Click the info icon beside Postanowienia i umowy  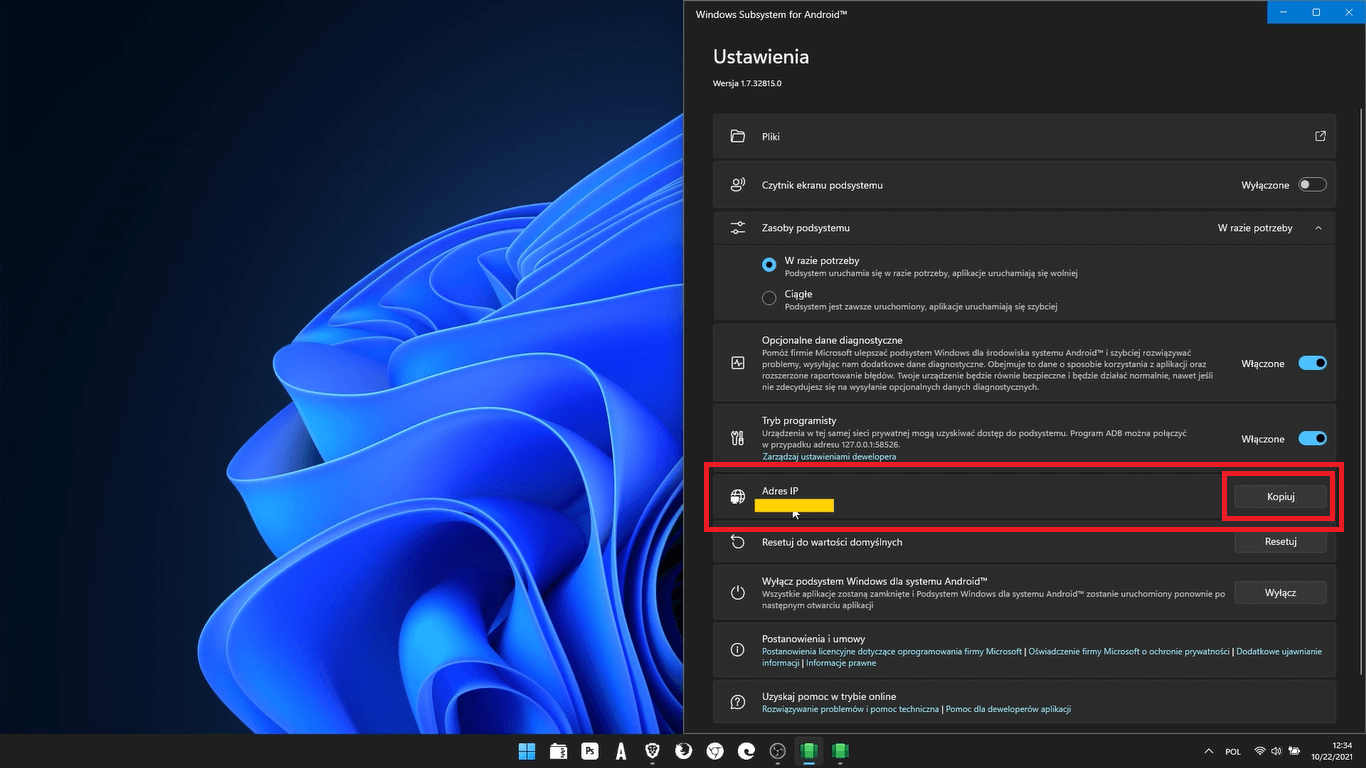[738, 650]
